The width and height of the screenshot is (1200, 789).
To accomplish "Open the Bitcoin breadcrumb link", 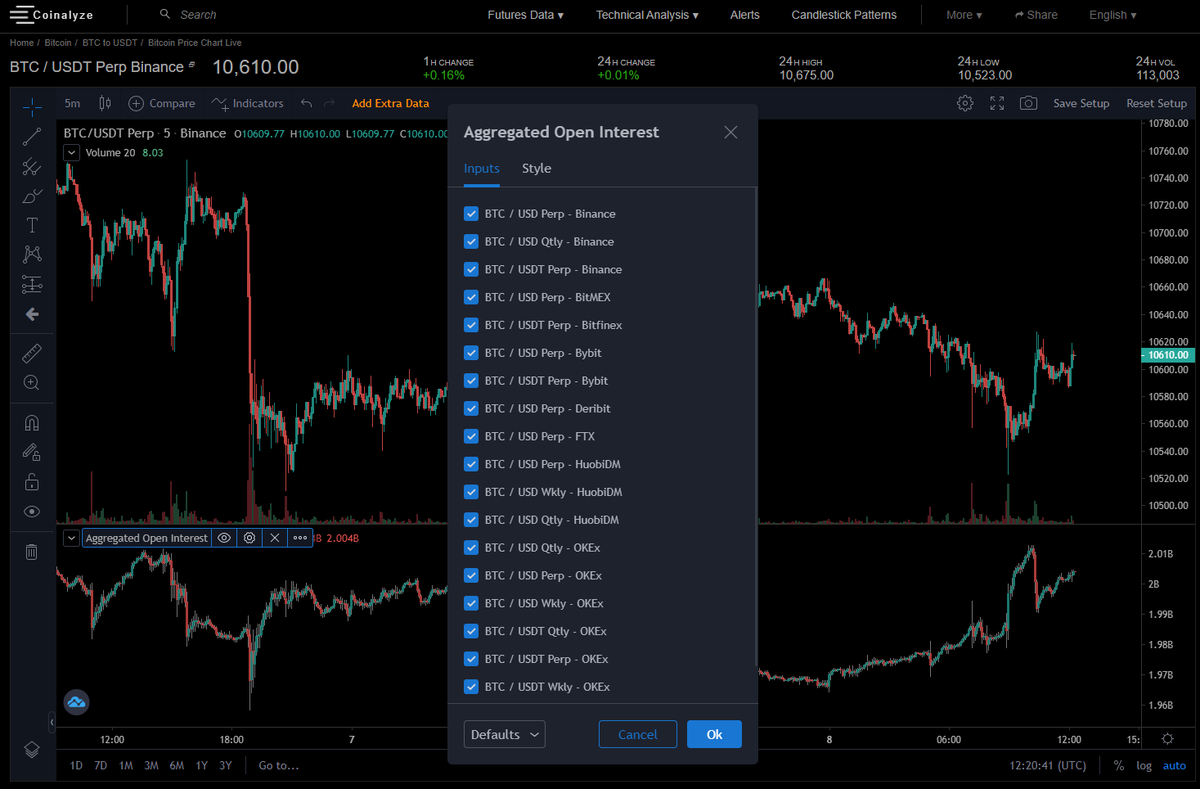I will coord(57,43).
